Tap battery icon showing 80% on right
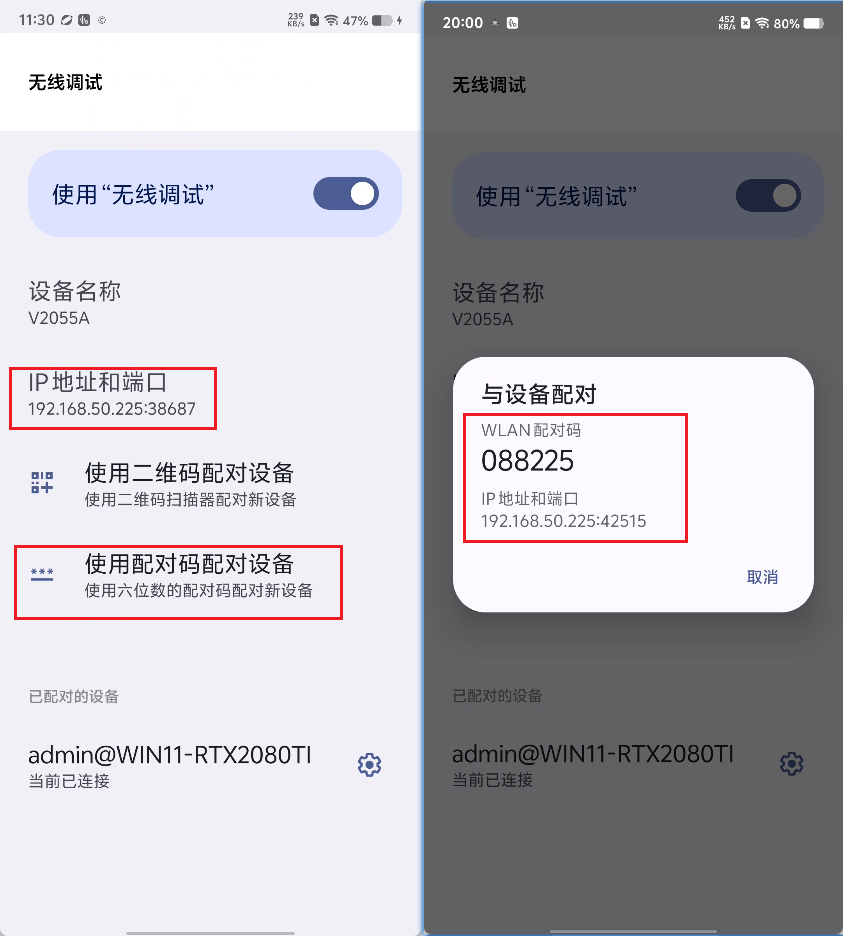 (813, 23)
